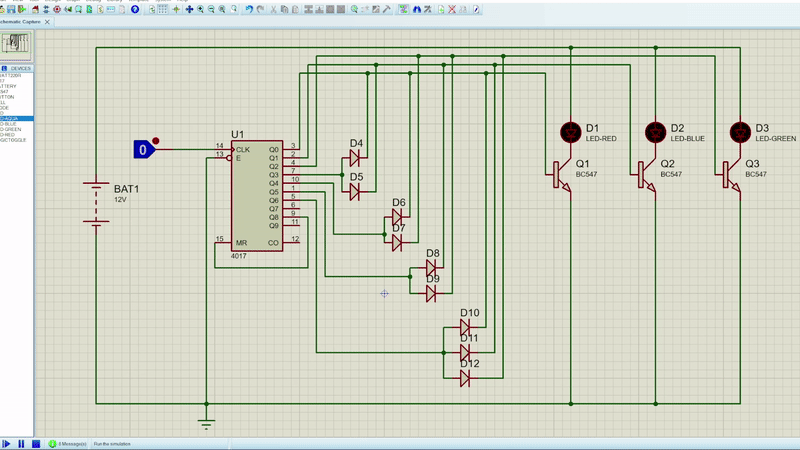Screen dimensions: 800x450
Task: Click the Zoom Out magnifier icon
Action: 212,9
